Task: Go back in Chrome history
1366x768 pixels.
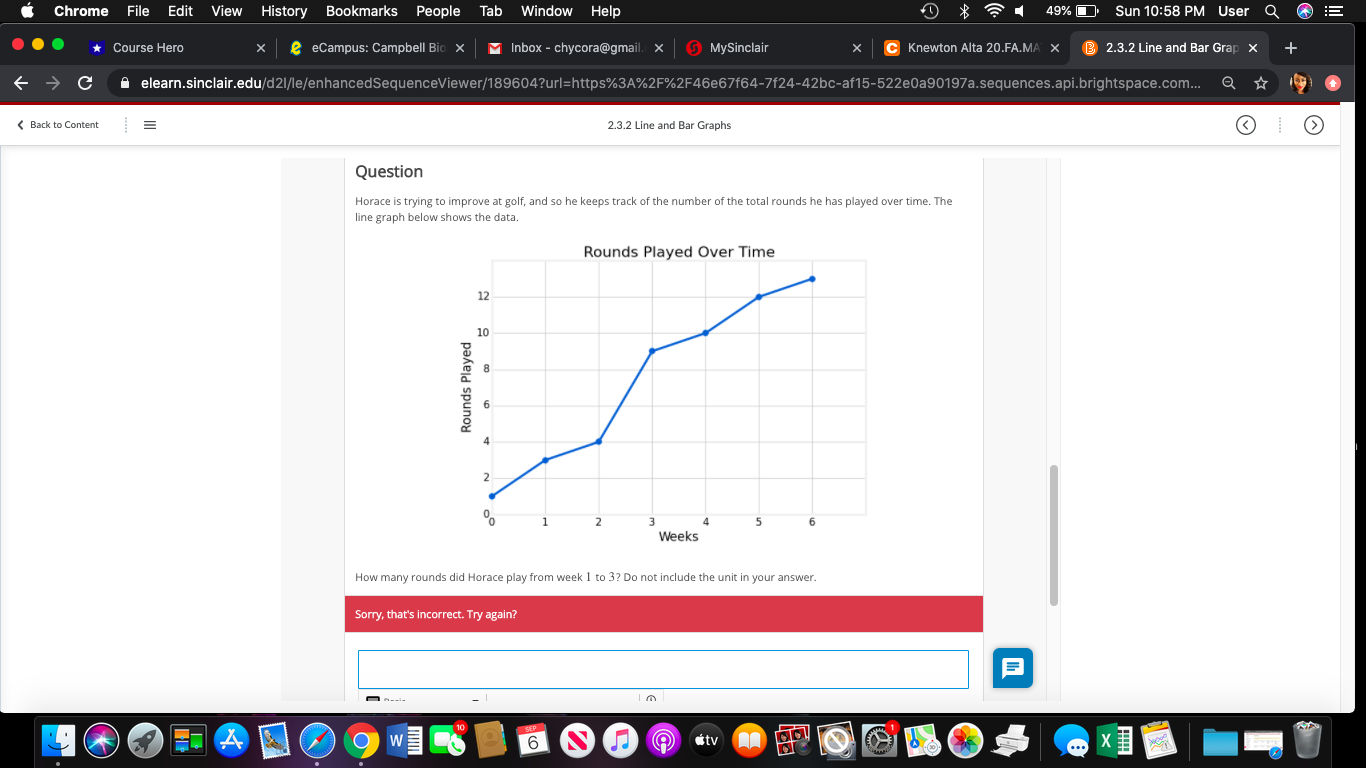Action: tap(22, 84)
